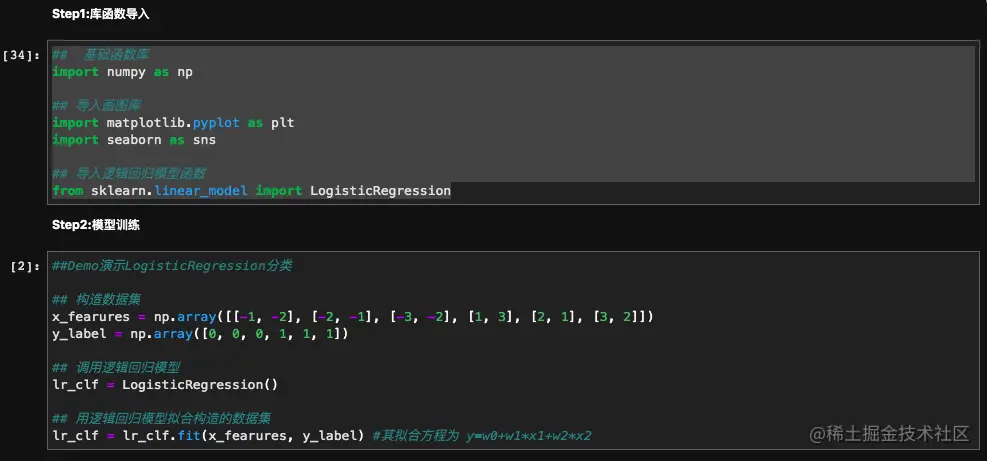Place cursor in the y_label array line

(200, 334)
